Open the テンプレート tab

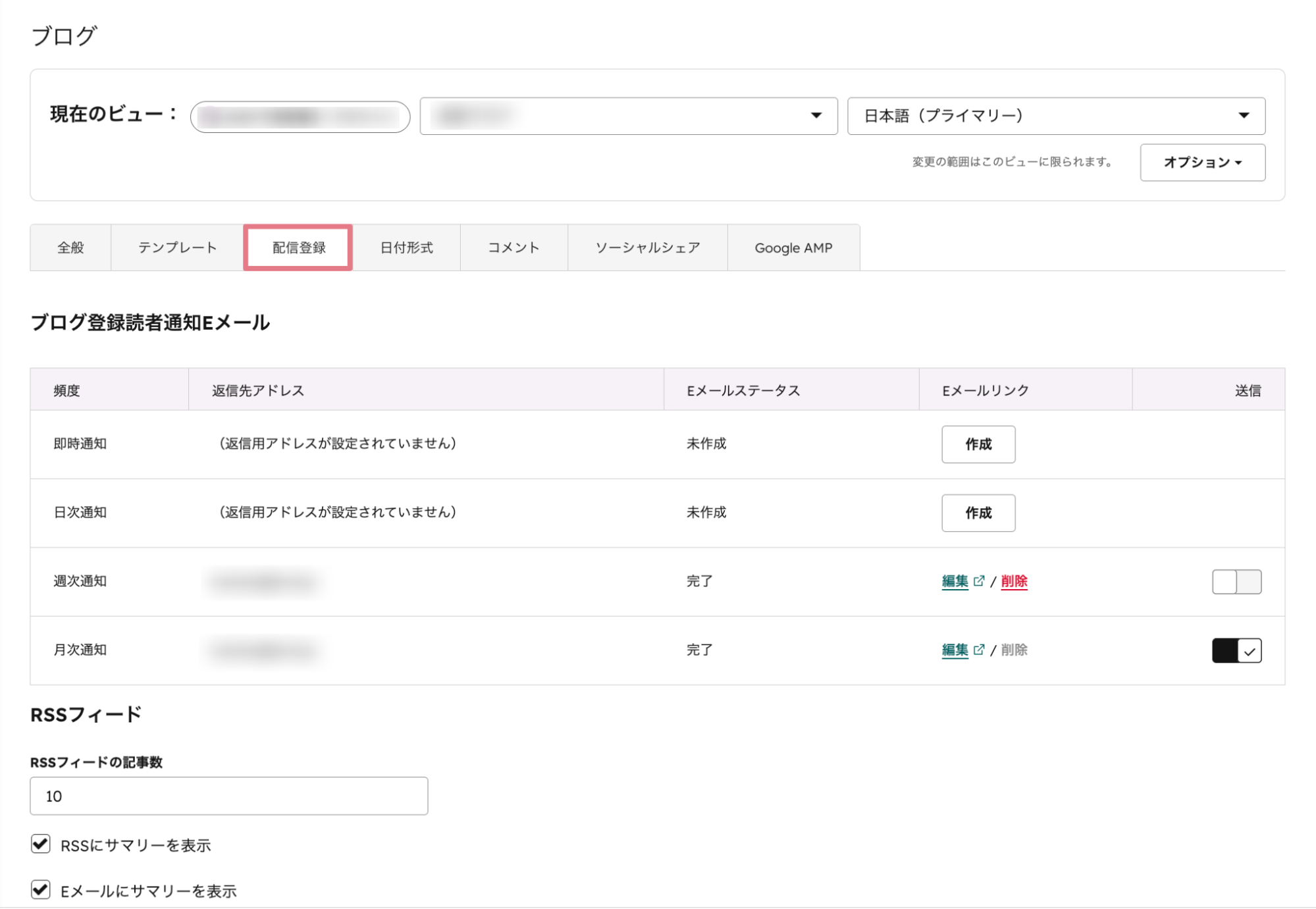177,247
